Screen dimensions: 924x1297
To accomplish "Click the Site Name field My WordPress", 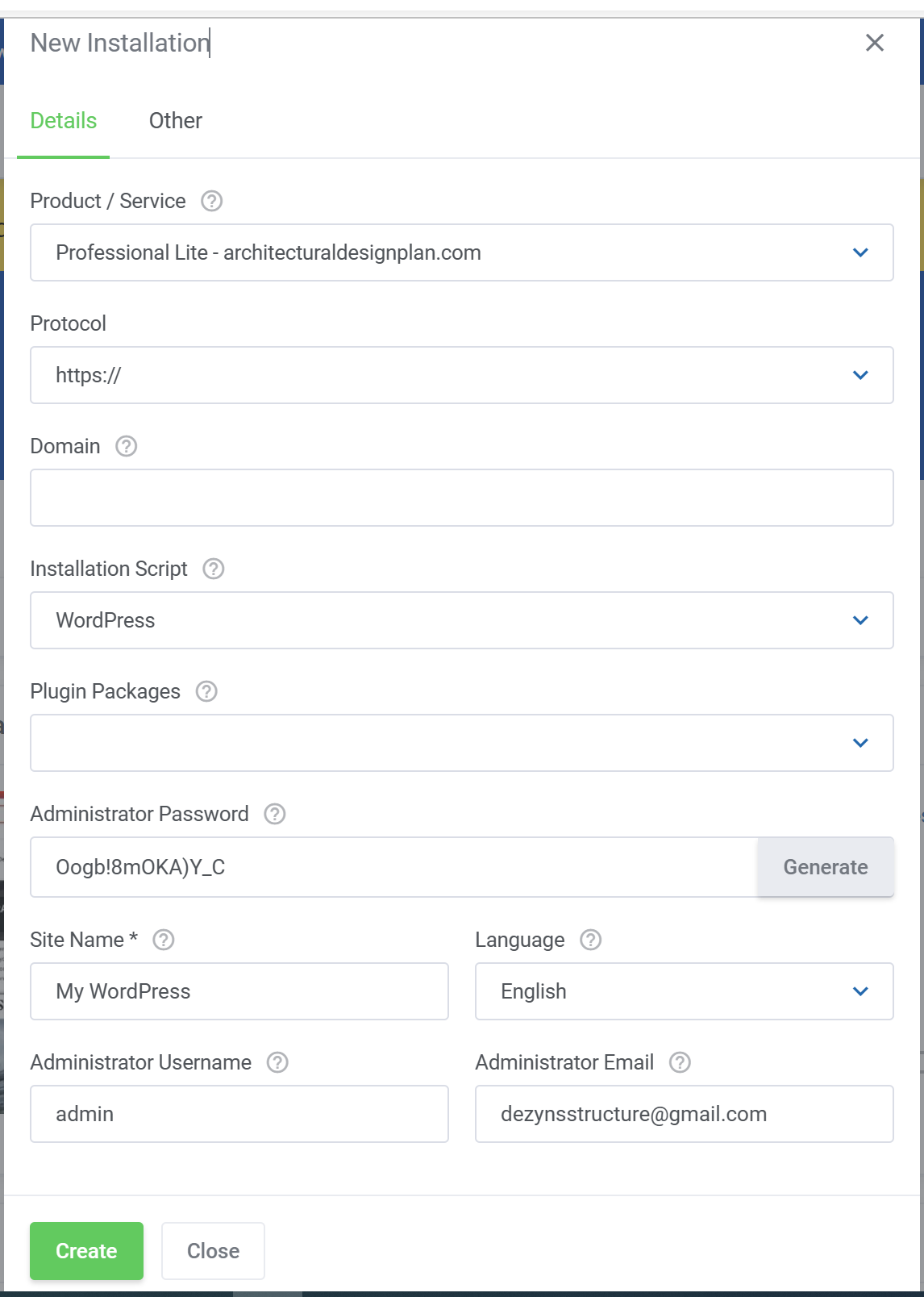I will tap(239, 991).
